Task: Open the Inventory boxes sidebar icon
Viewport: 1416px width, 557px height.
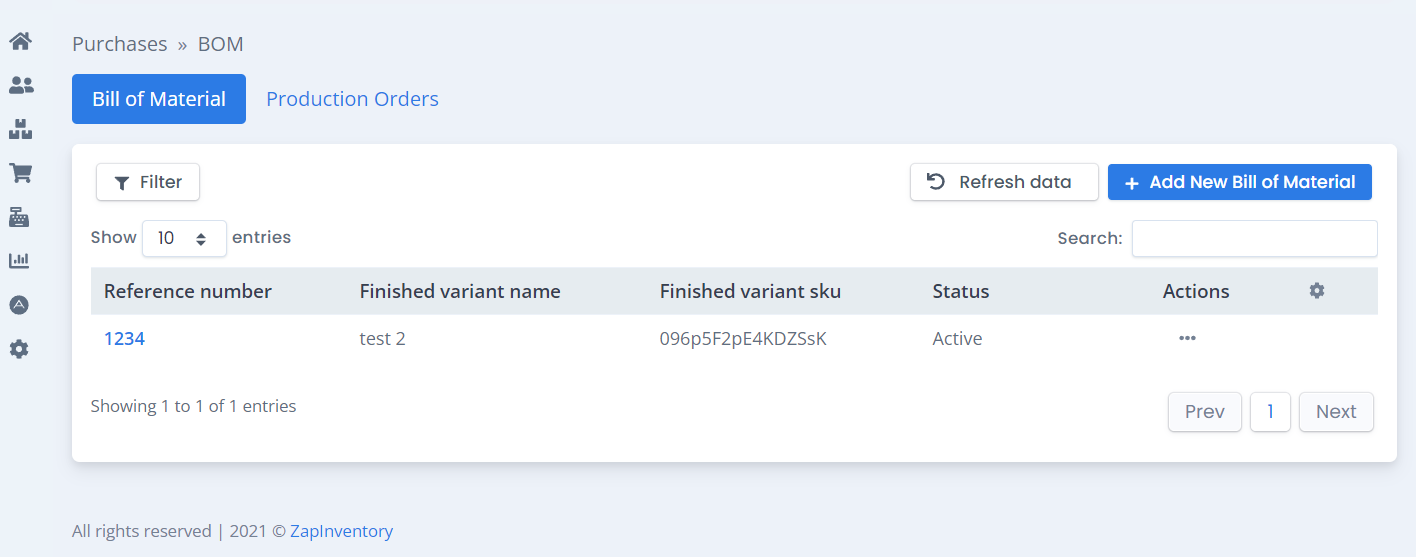Action: (21, 129)
